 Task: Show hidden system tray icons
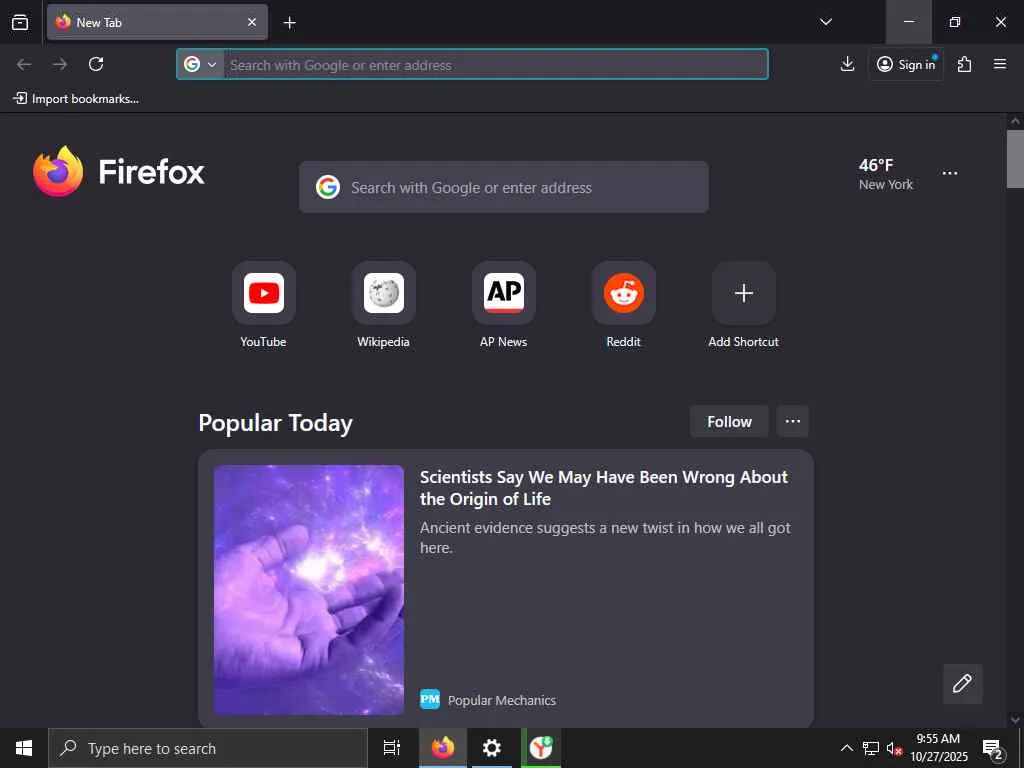point(846,748)
